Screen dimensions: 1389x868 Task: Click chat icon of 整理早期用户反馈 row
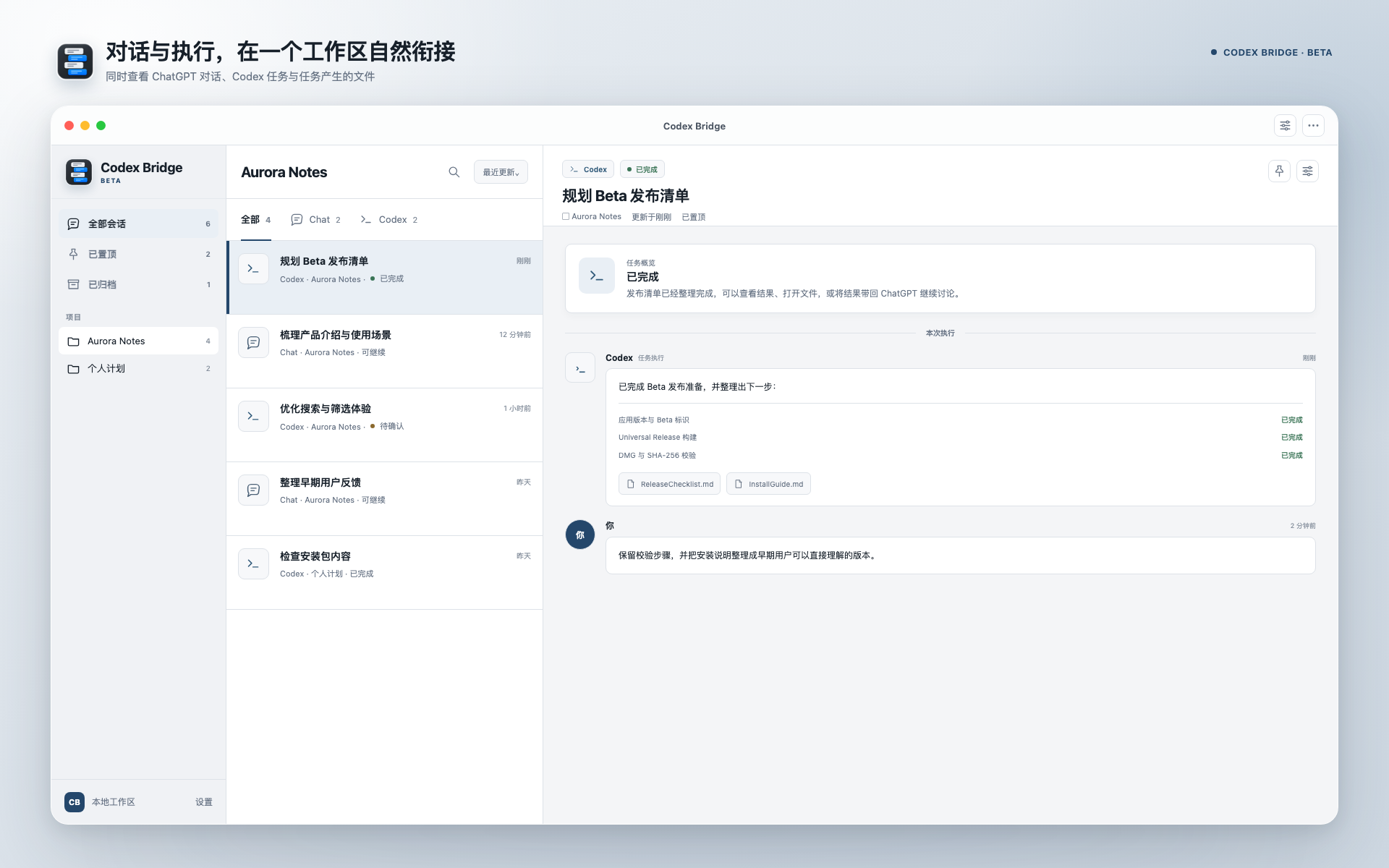[253, 490]
